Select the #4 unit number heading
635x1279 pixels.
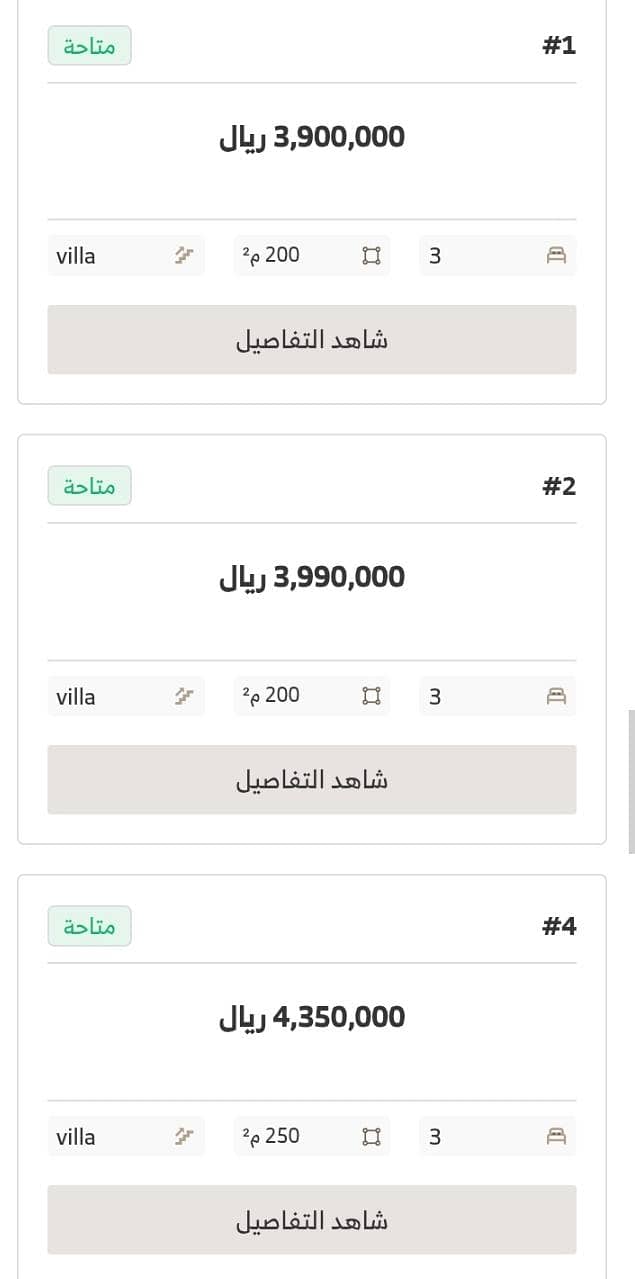(x=559, y=926)
